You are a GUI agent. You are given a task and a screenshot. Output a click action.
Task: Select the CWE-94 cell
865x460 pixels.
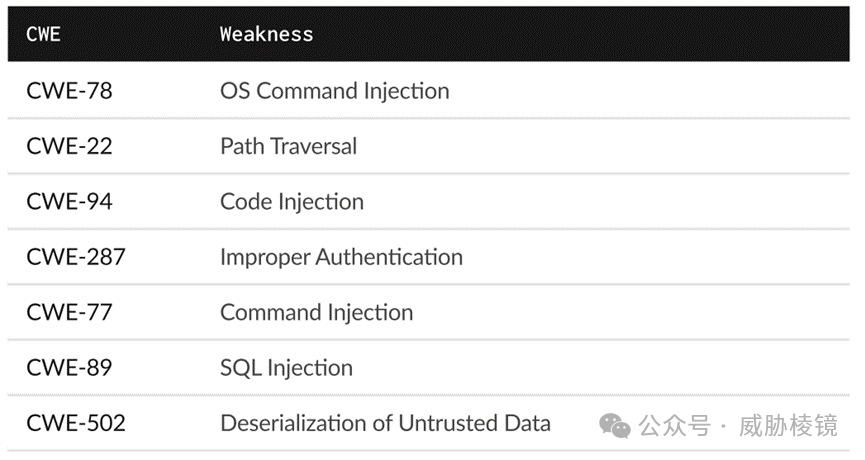70,202
